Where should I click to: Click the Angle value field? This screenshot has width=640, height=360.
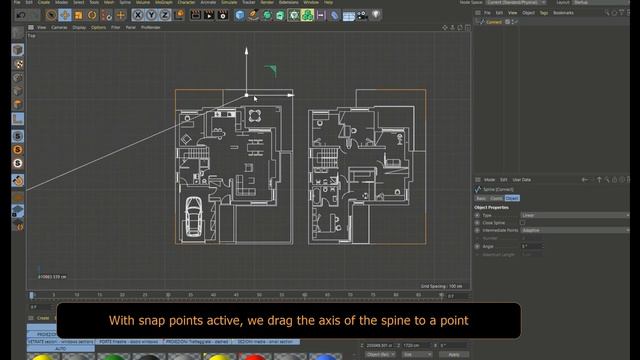coord(531,246)
